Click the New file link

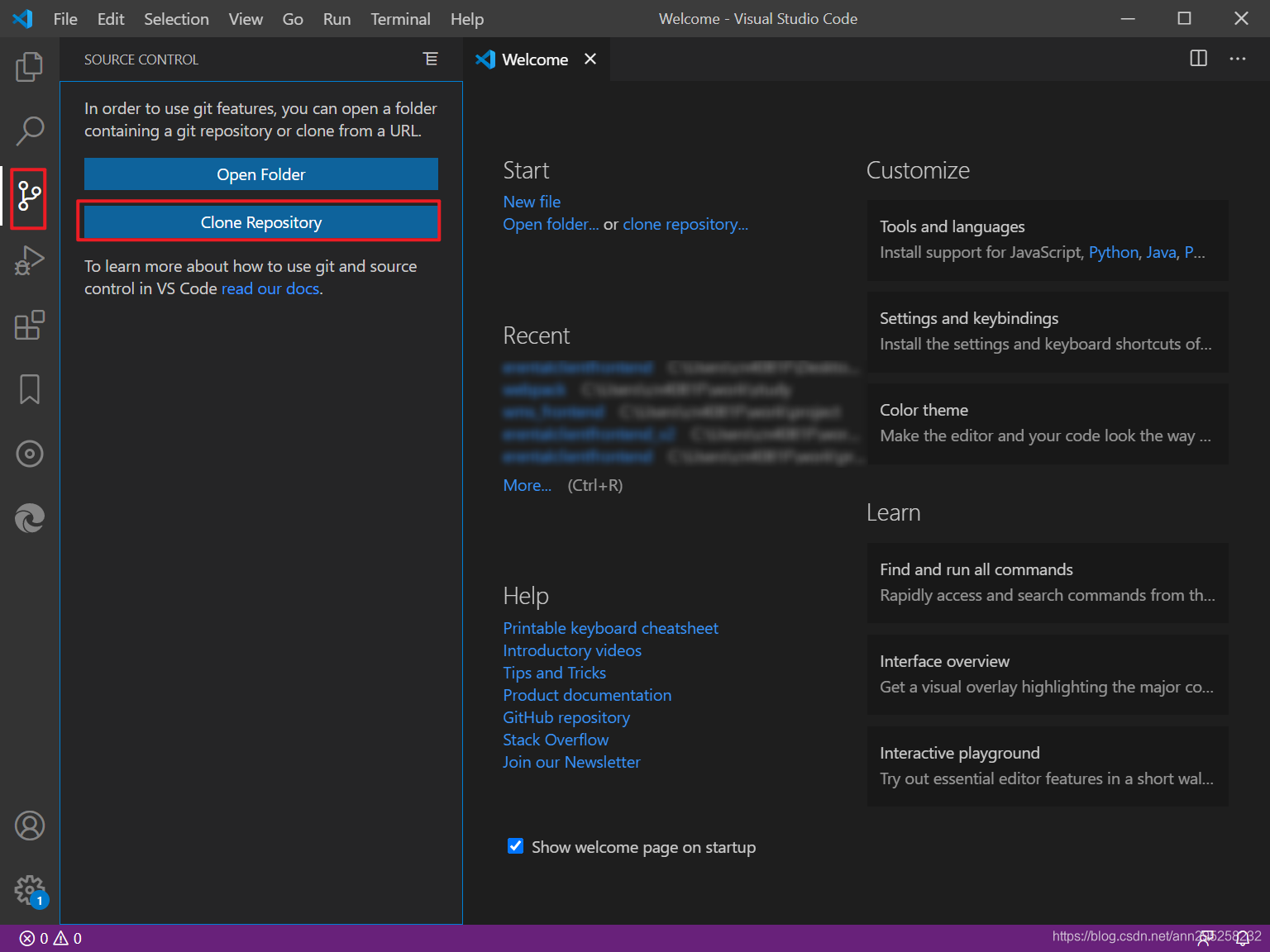(x=532, y=202)
